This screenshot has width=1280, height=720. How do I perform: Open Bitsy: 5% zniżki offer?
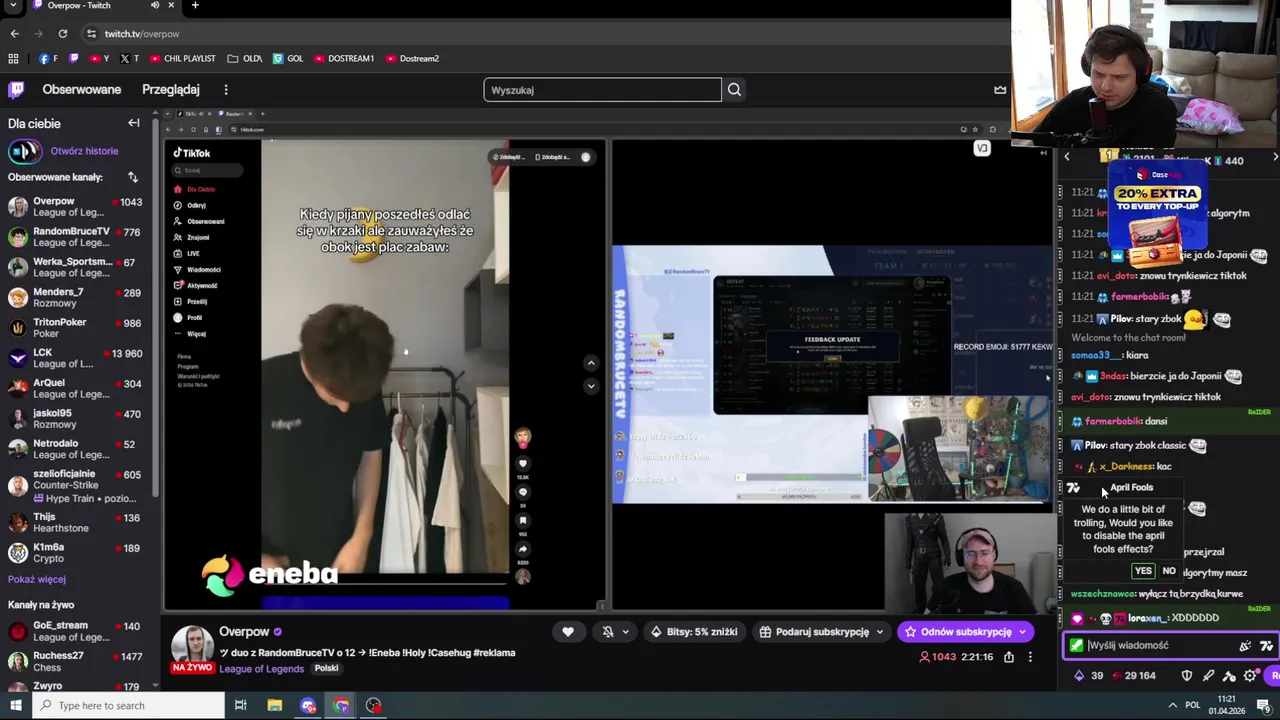(694, 632)
